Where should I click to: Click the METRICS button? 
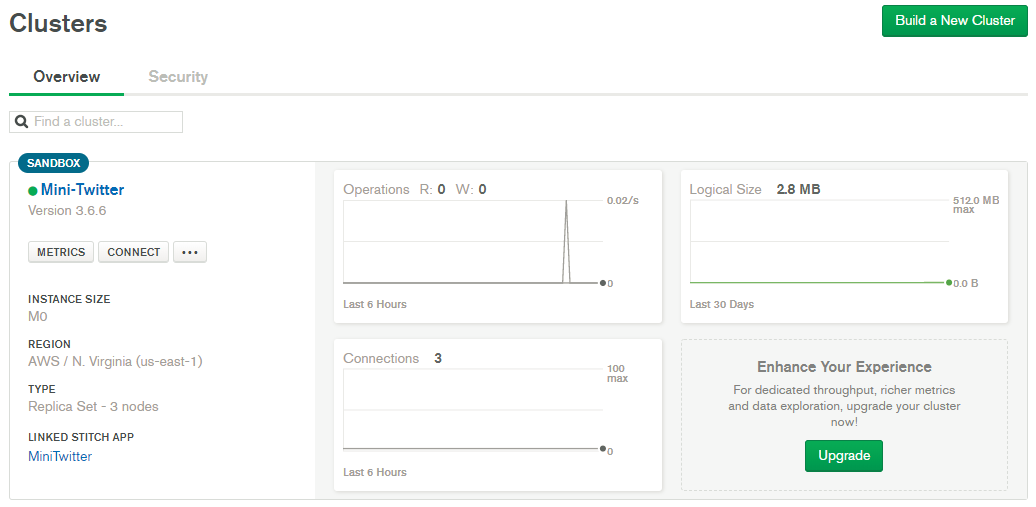point(61,252)
